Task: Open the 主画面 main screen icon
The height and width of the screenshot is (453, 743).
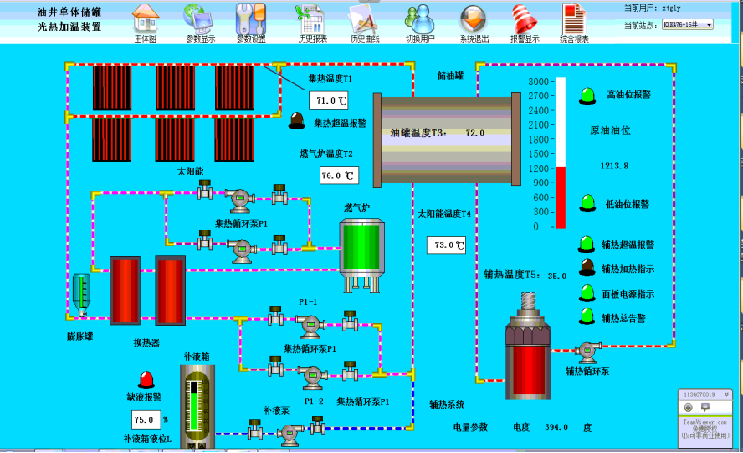Action: point(146,20)
